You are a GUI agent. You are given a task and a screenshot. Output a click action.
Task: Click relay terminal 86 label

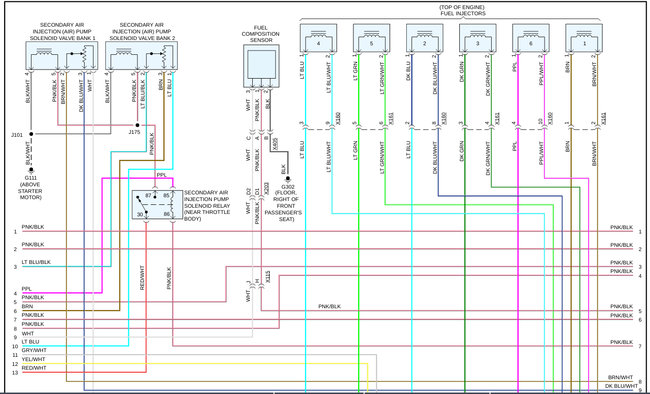166,214
